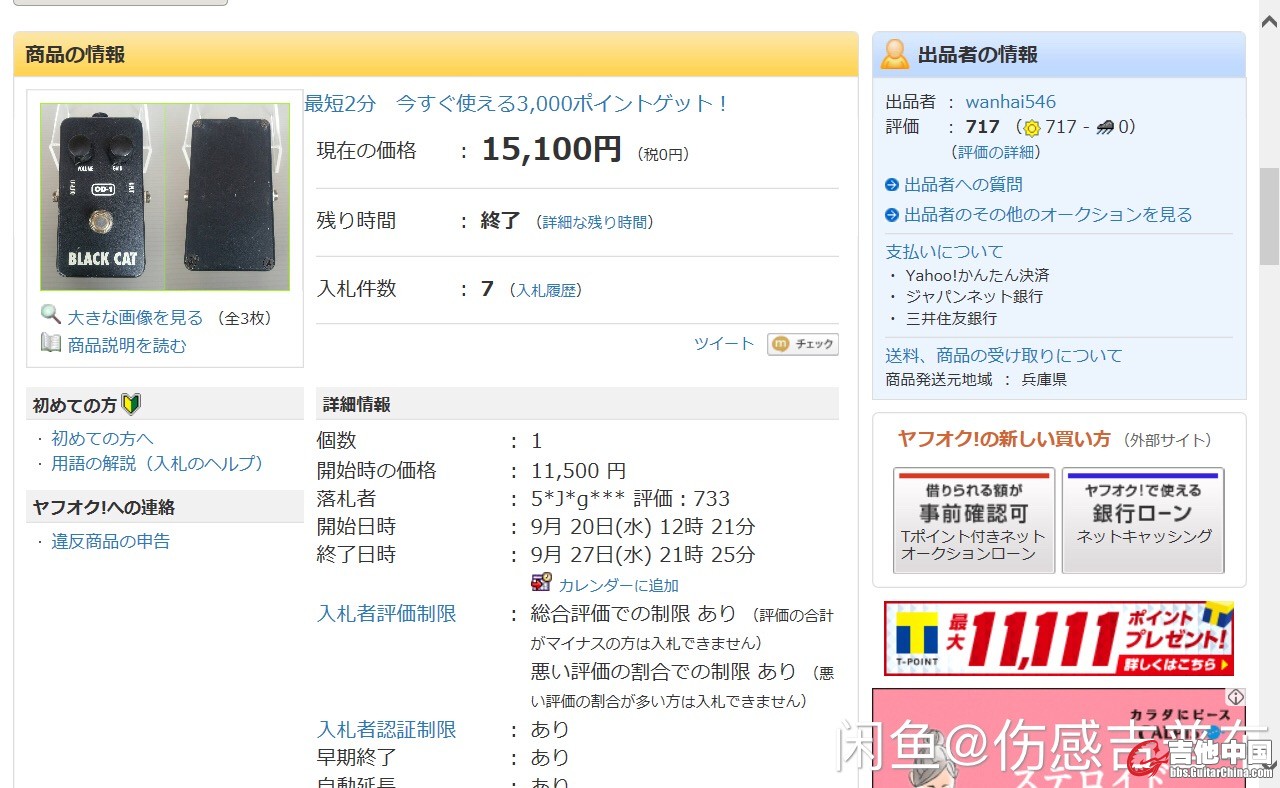
Task: Open 入札履歴 bid history link
Action: click(545, 290)
